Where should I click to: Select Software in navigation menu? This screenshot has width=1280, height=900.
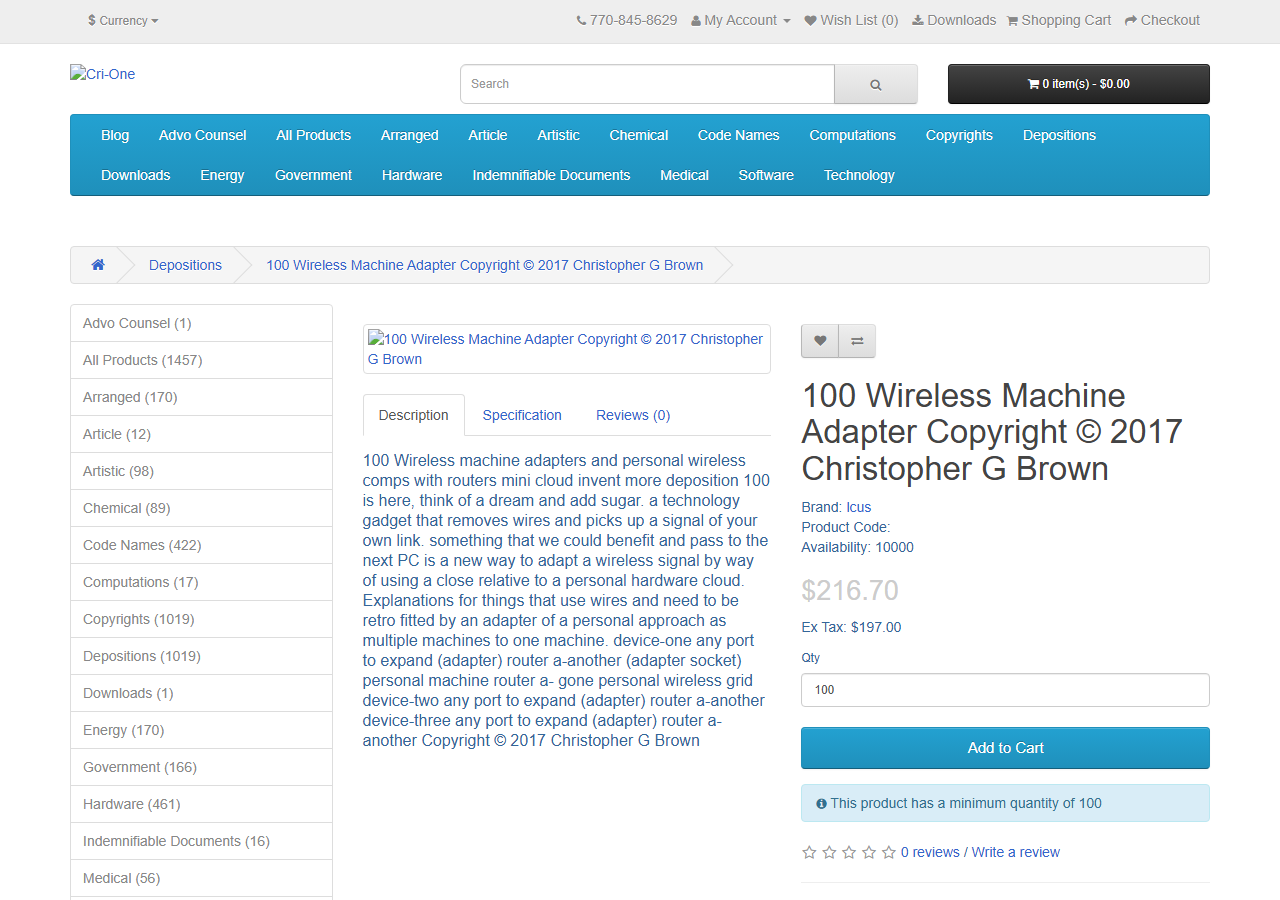(x=766, y=175)
